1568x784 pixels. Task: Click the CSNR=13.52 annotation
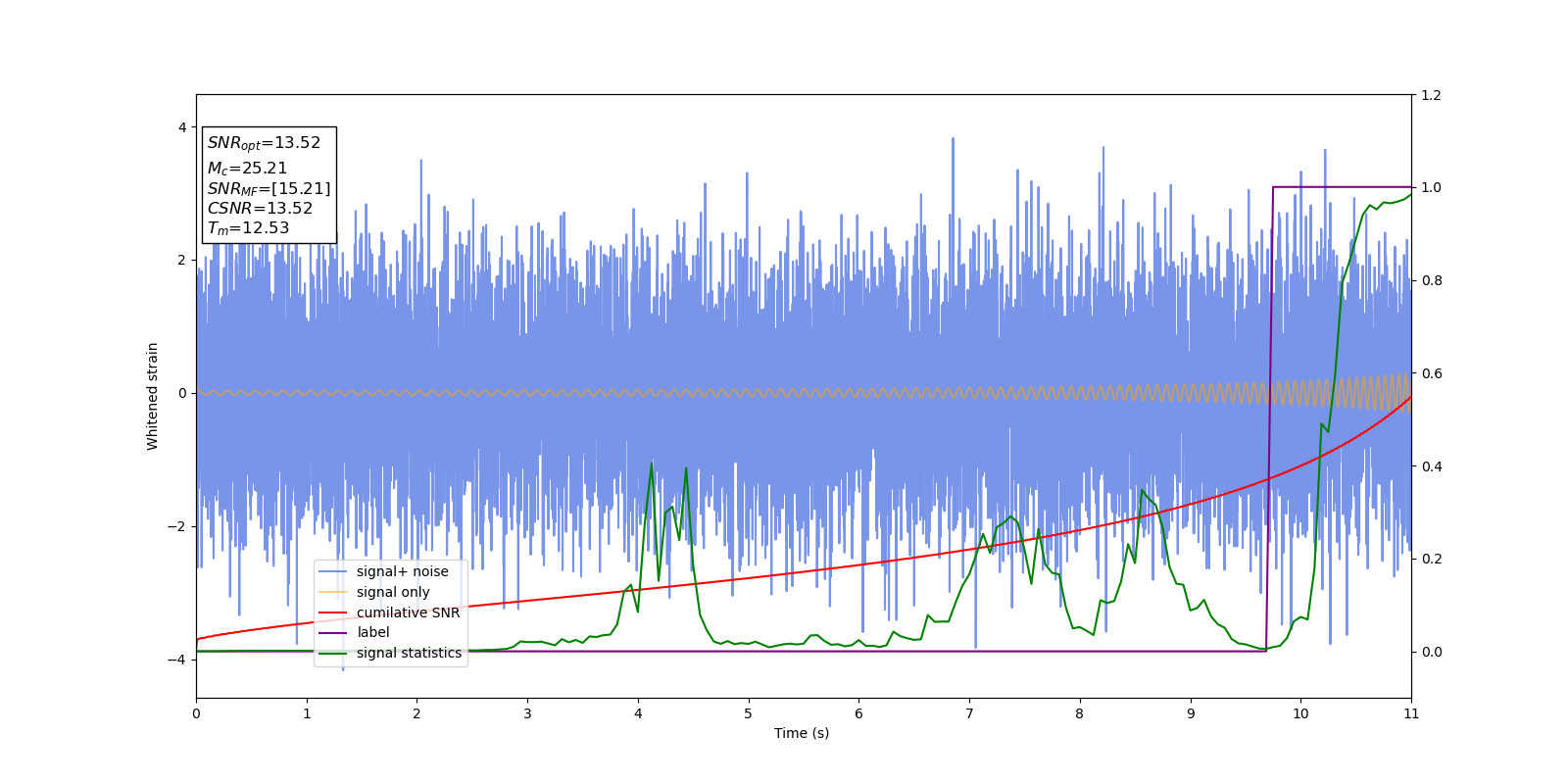pos(260,209)
